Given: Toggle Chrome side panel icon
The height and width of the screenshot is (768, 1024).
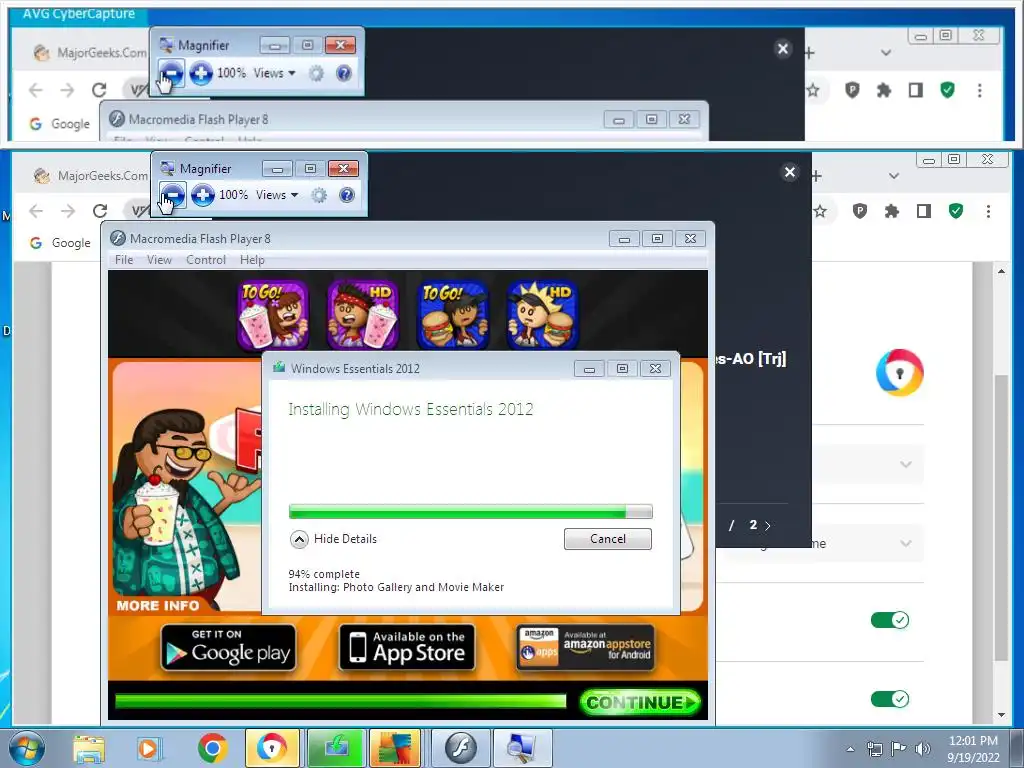Looking at the screenshot, I should (923, 211).
